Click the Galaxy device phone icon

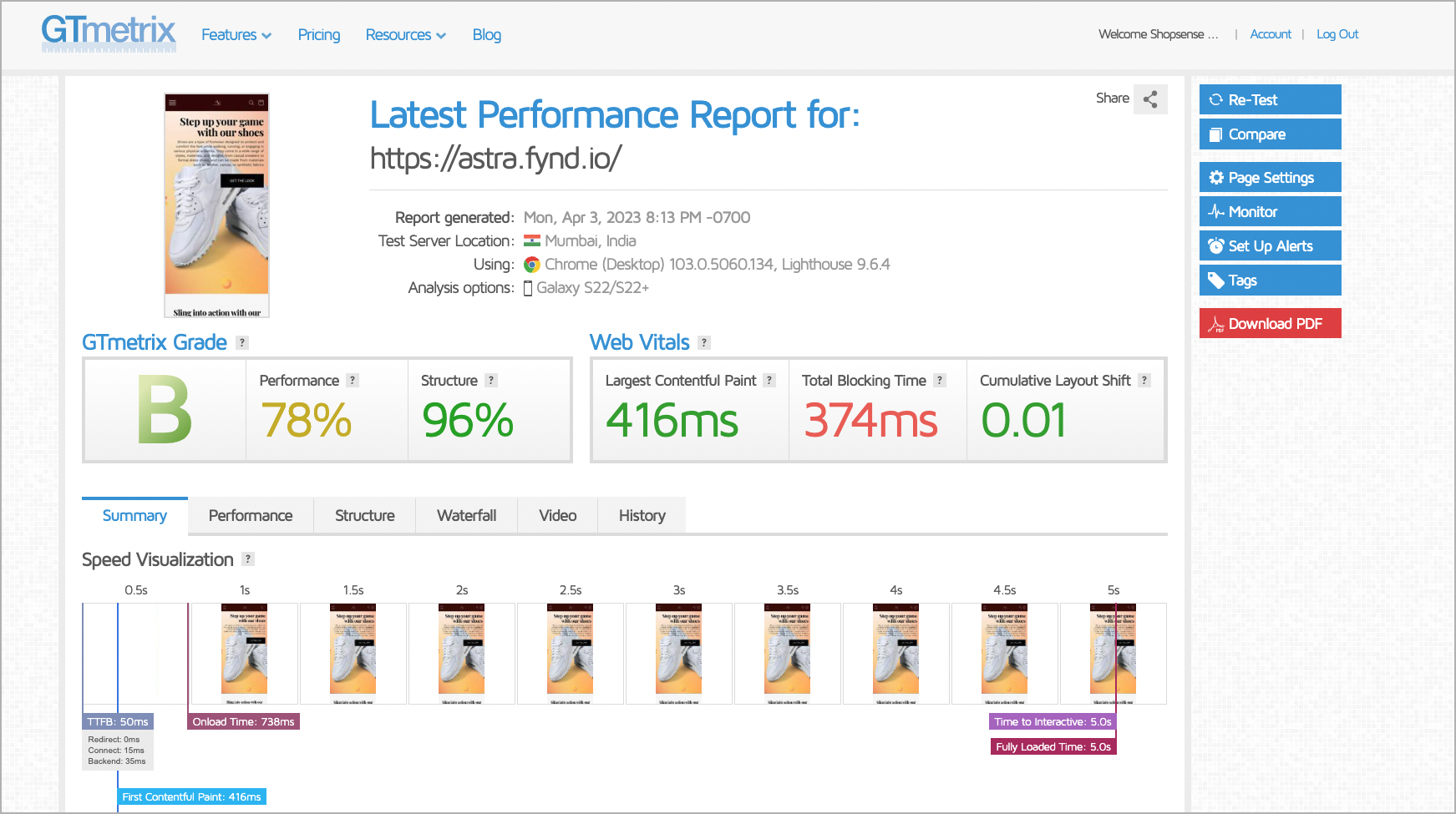click(x=528, y=288)
